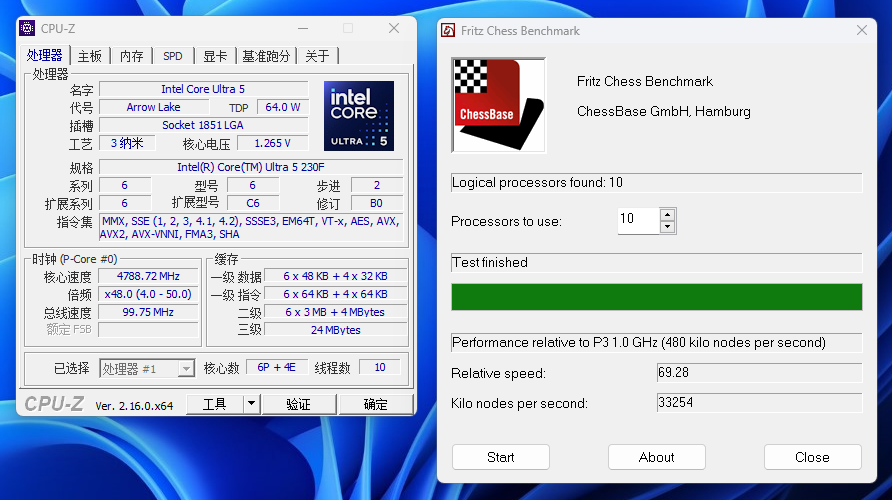Screen dimensions: 892x500
Task: Click the CPU-Z version text Ver. 2.16.0.x64
Action: 134,406
